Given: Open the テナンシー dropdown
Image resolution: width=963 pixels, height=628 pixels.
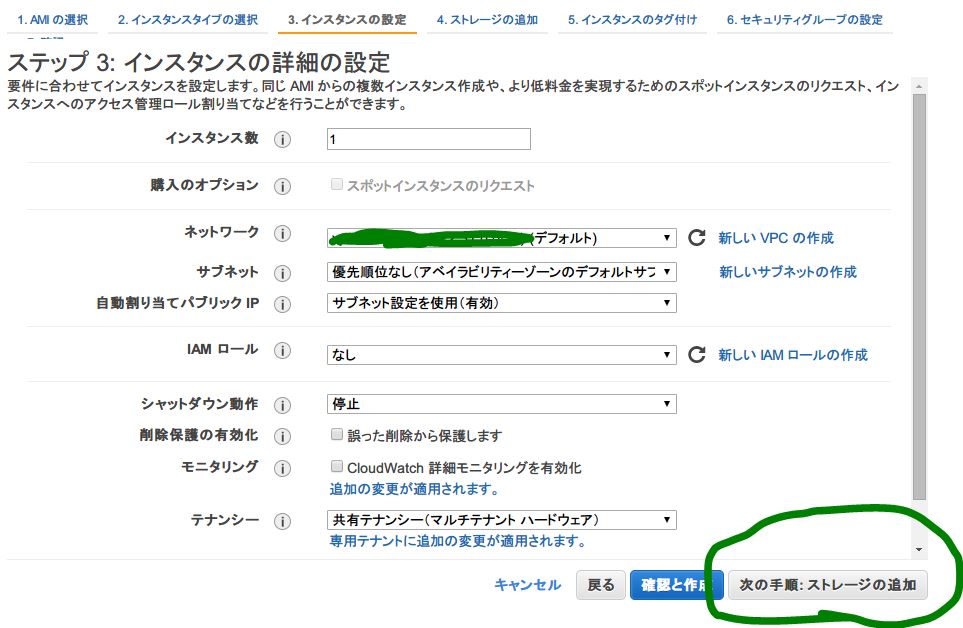Looking at the screenshot, I should [x=502, y=519].
